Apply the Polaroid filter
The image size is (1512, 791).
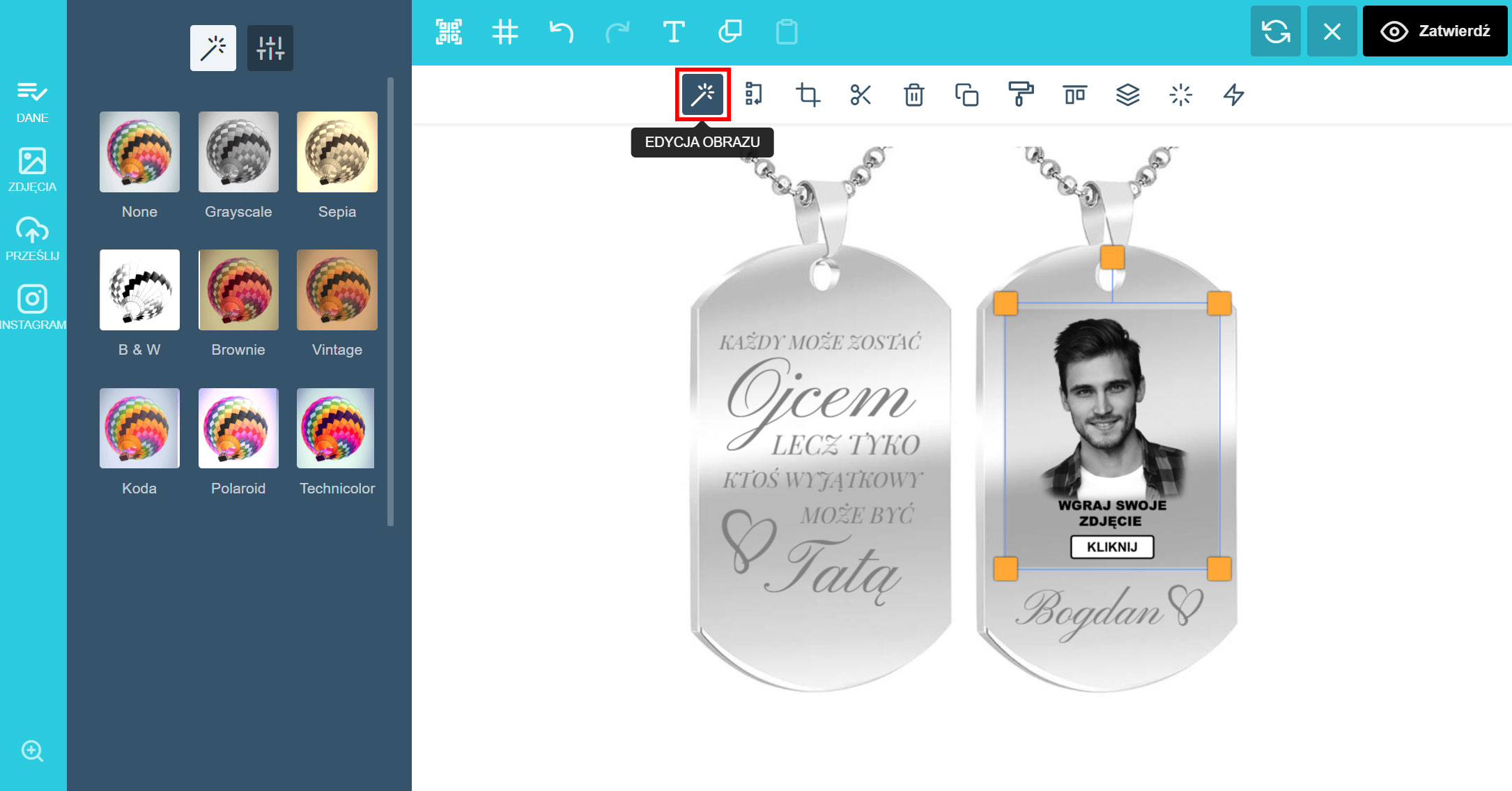[238, 428]
